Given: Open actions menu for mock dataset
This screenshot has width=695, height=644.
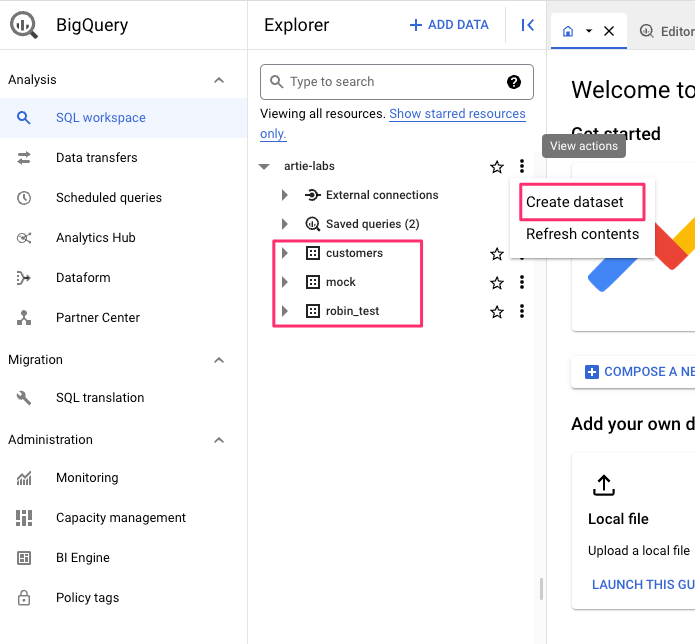Looking at the screenshot, I should coord(522,282).
